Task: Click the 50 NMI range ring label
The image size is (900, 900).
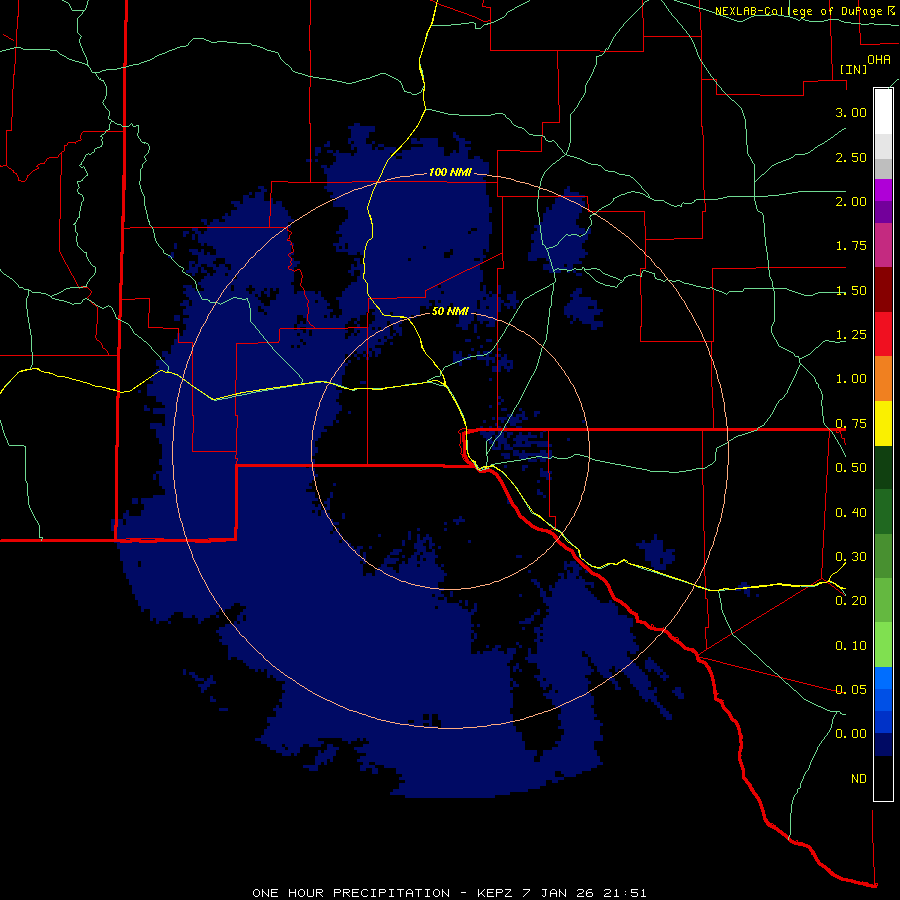Action: 450,311
